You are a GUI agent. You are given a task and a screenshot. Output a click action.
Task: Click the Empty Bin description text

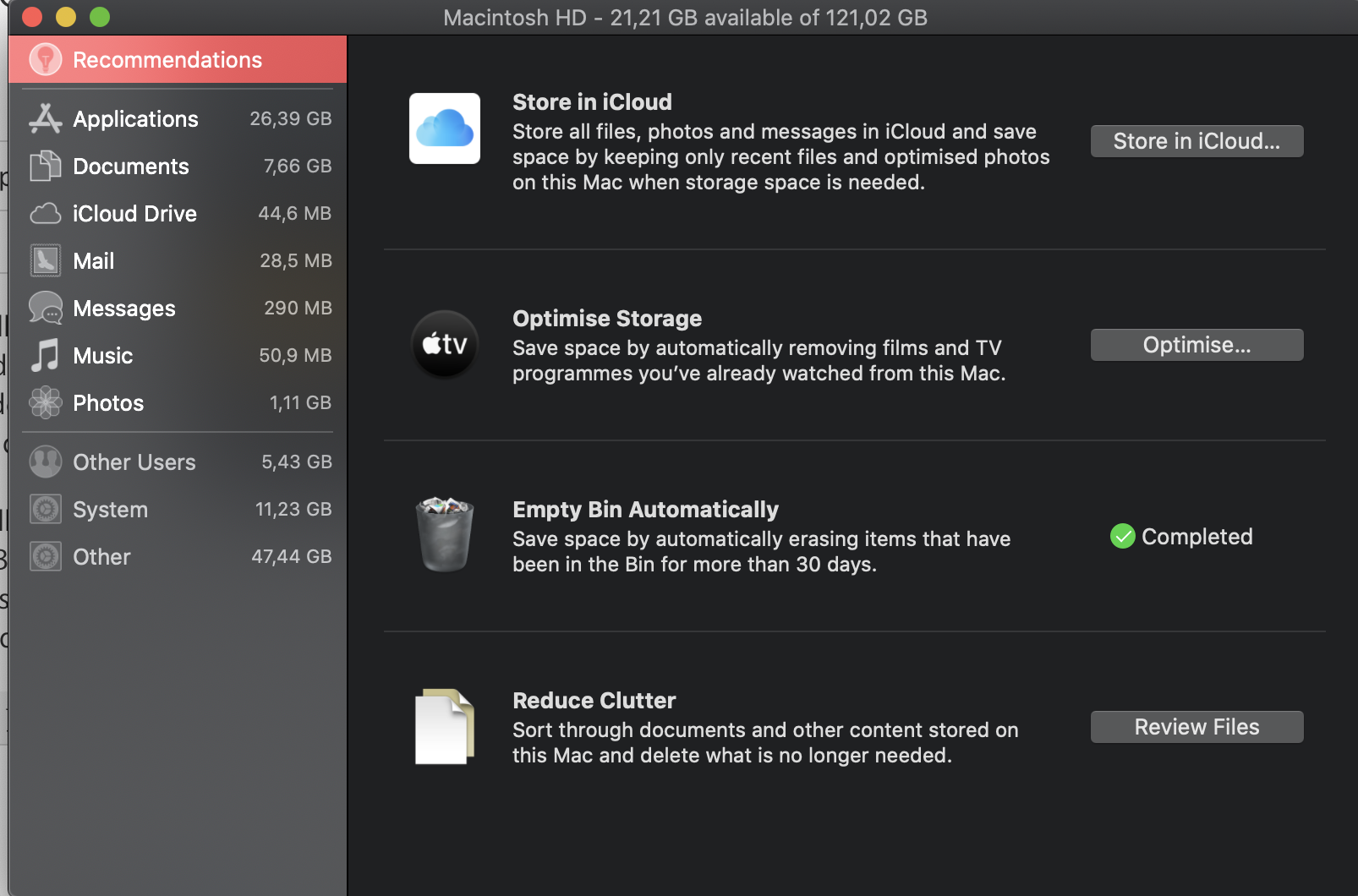coord(761,552)
